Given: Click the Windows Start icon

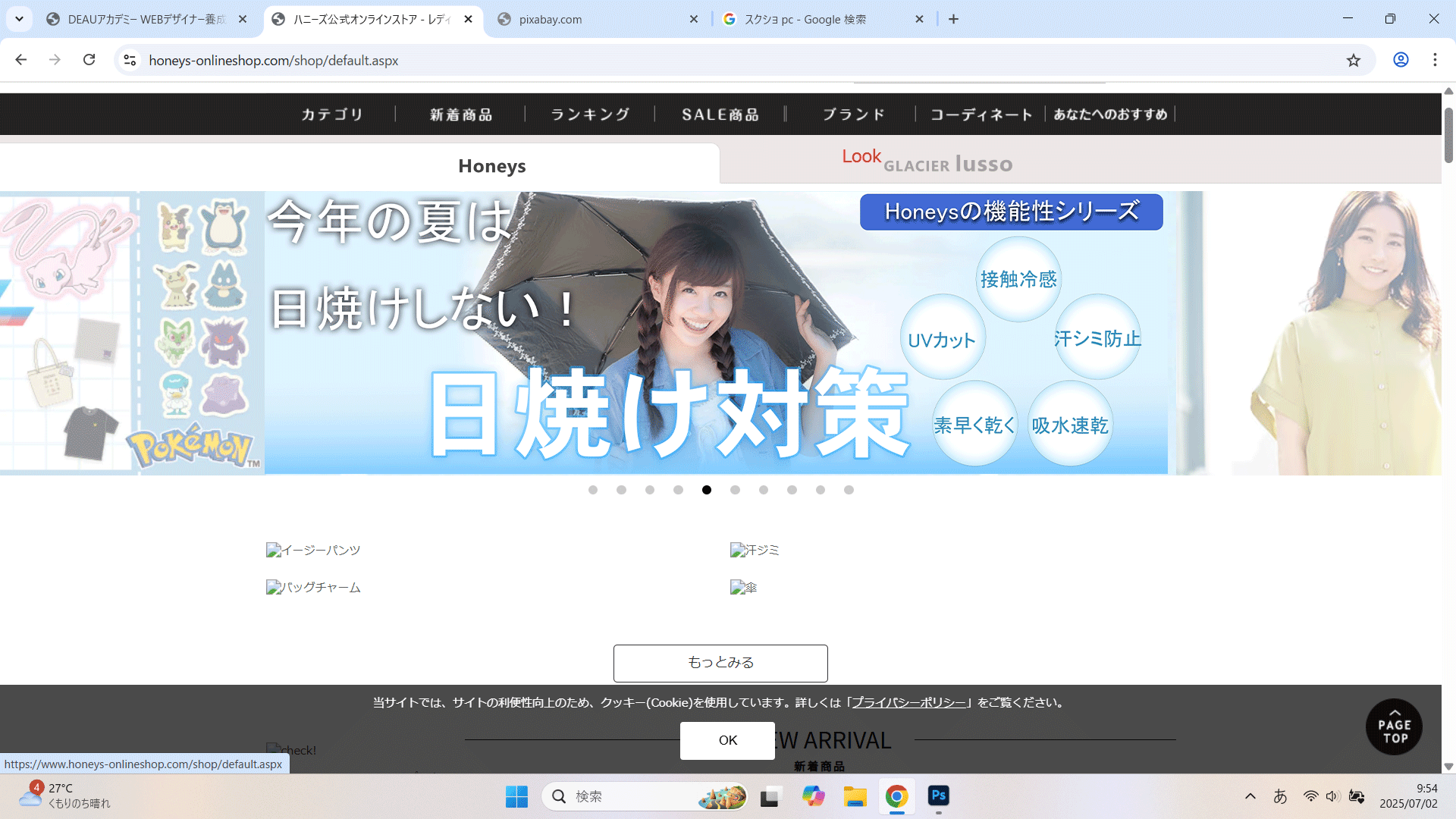Looking at the screenshot, I should click(516, 796).
